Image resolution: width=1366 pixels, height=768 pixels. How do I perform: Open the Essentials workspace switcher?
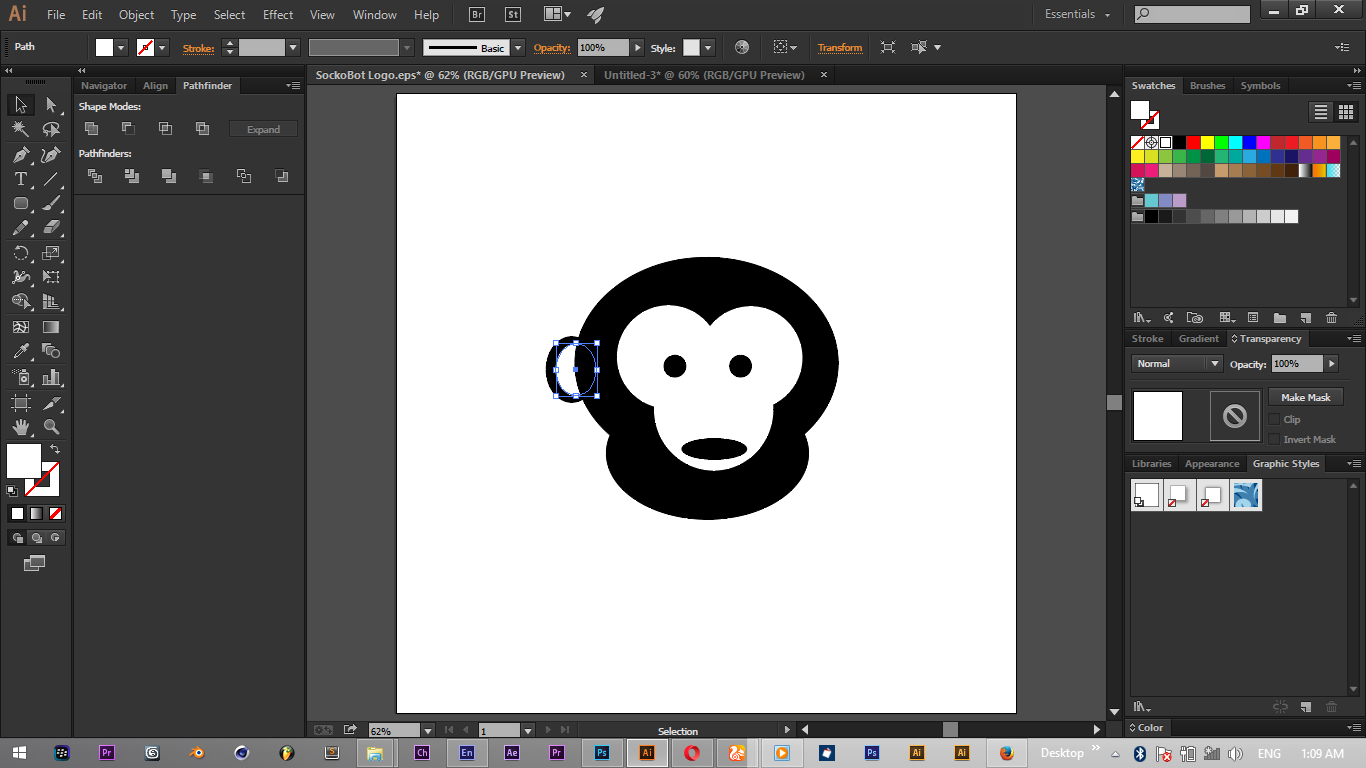1078,15
